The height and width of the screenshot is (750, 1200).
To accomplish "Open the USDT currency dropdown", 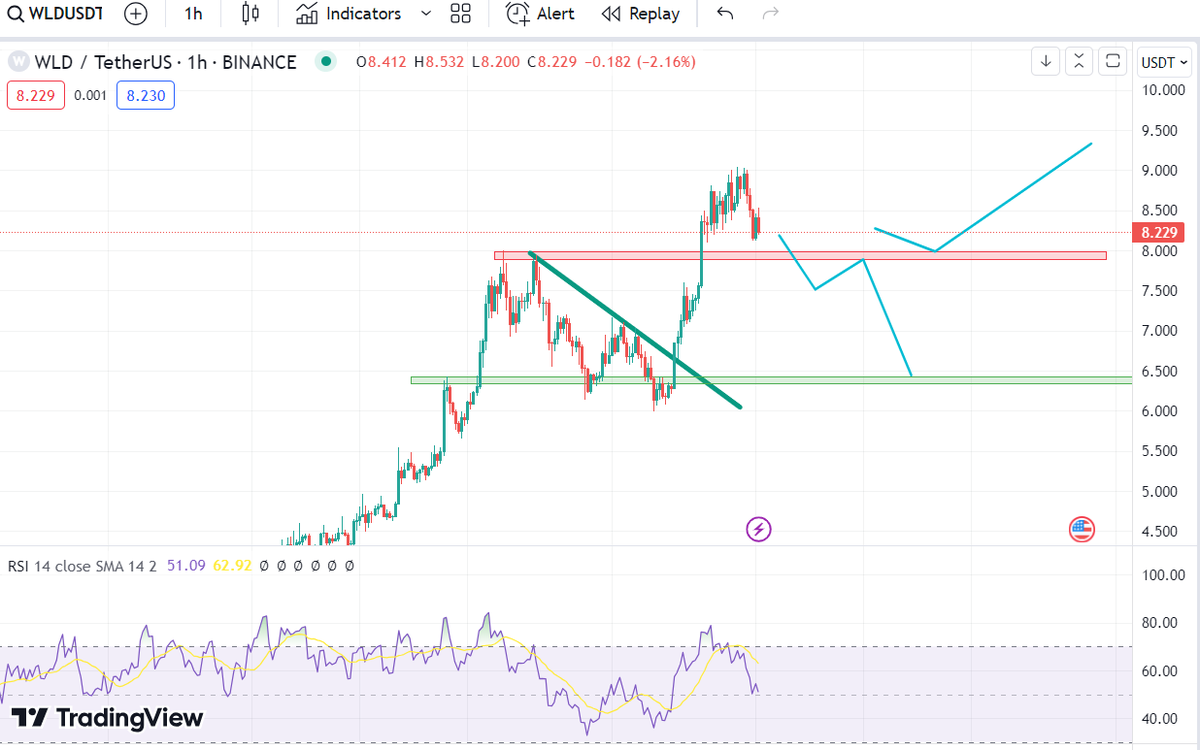I will tap(1164, 62).
